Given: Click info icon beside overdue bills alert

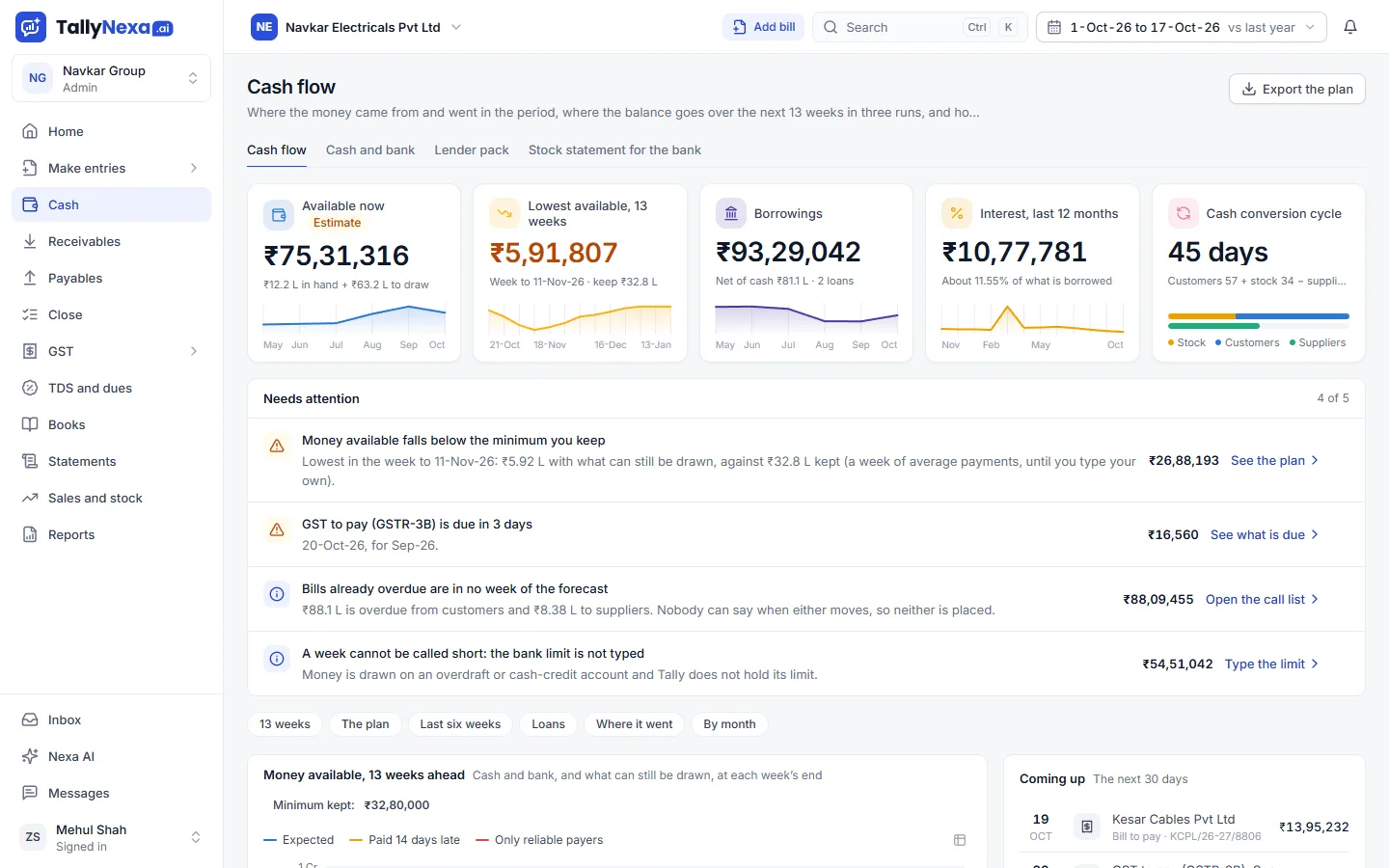Looking at the screenshot, I should tap(277, 594).
